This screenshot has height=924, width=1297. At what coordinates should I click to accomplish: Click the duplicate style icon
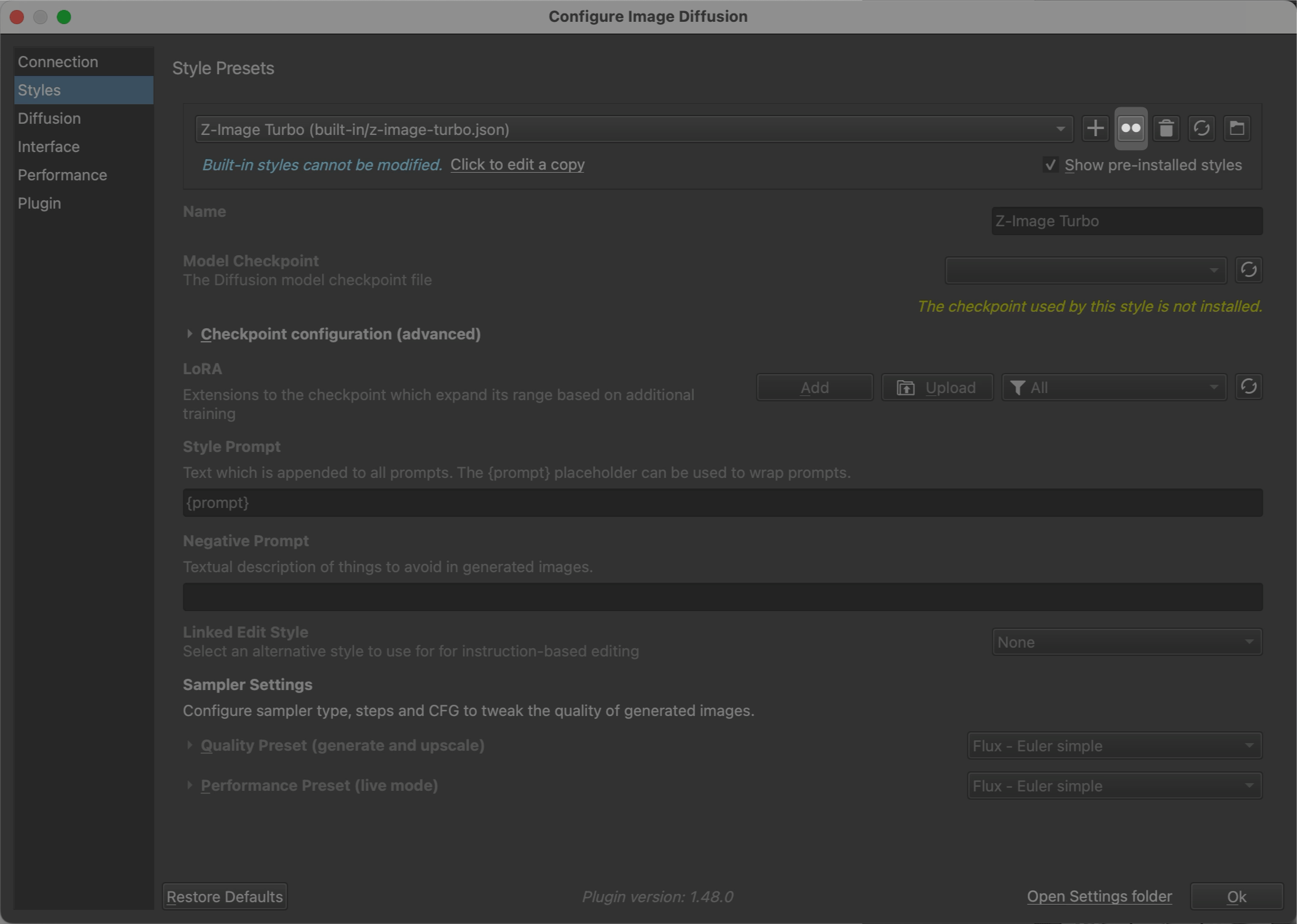pos(1131,128)
